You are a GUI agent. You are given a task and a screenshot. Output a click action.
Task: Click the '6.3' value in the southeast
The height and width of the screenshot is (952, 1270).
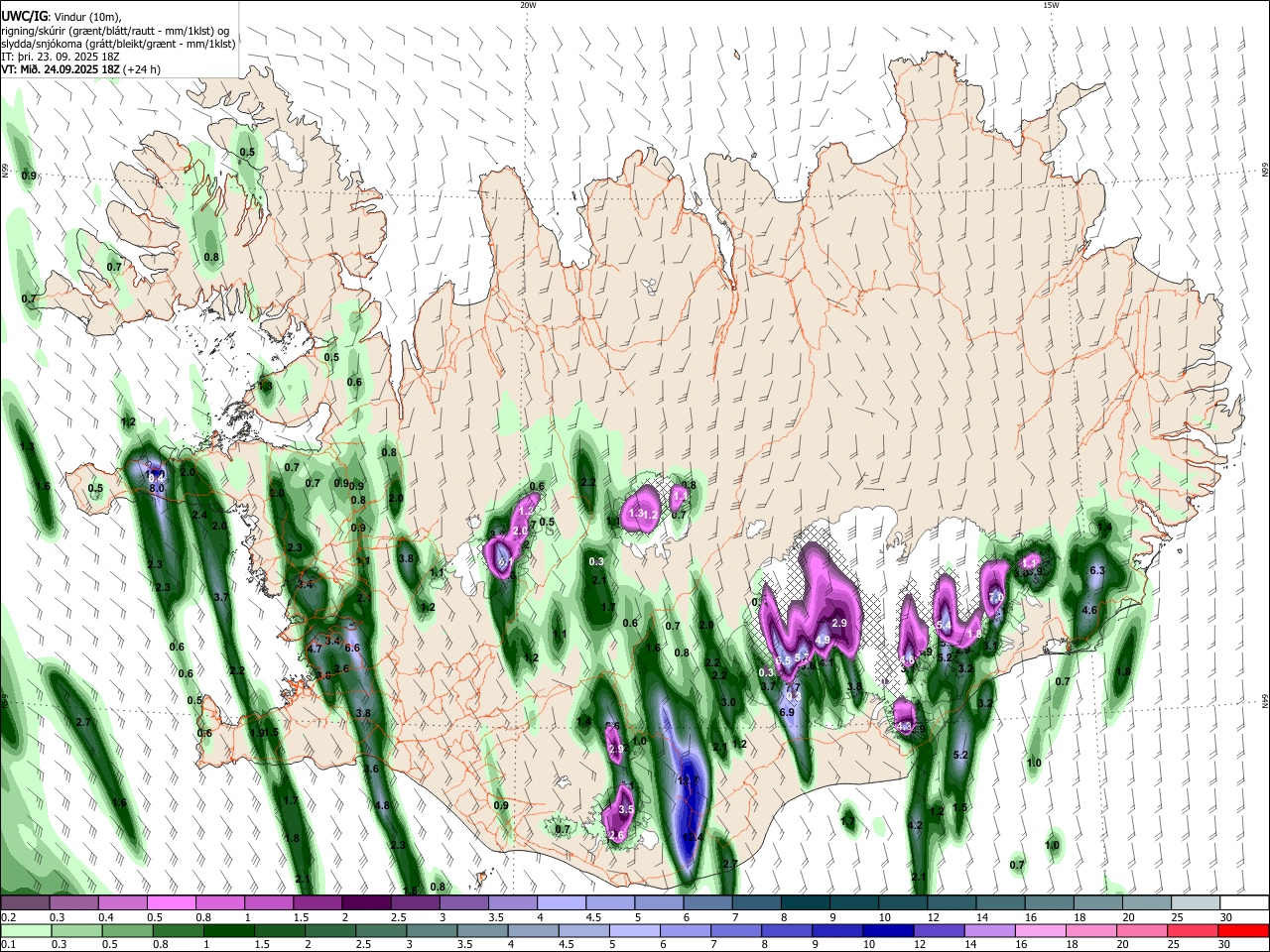tap(1097, 571)
